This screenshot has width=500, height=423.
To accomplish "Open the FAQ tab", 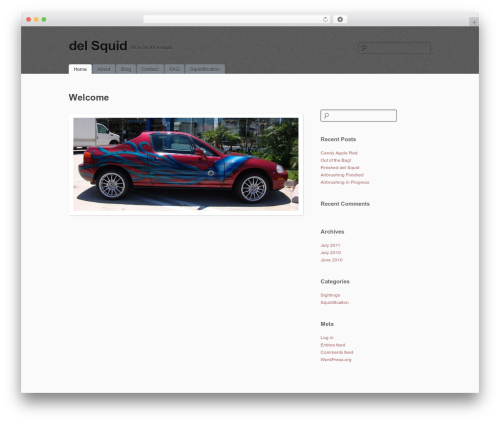I will pos(174,69).
